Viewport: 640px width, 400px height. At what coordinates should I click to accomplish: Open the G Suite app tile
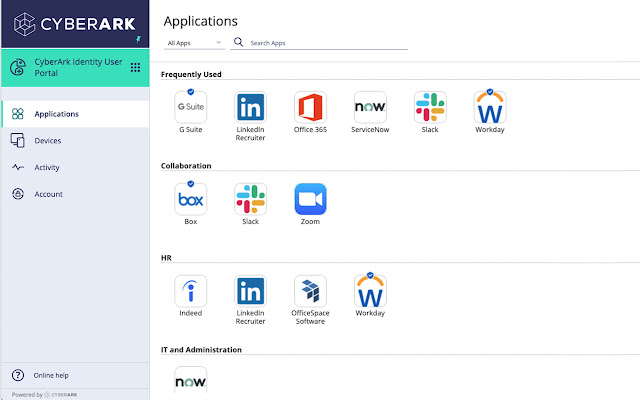[191, 107]
